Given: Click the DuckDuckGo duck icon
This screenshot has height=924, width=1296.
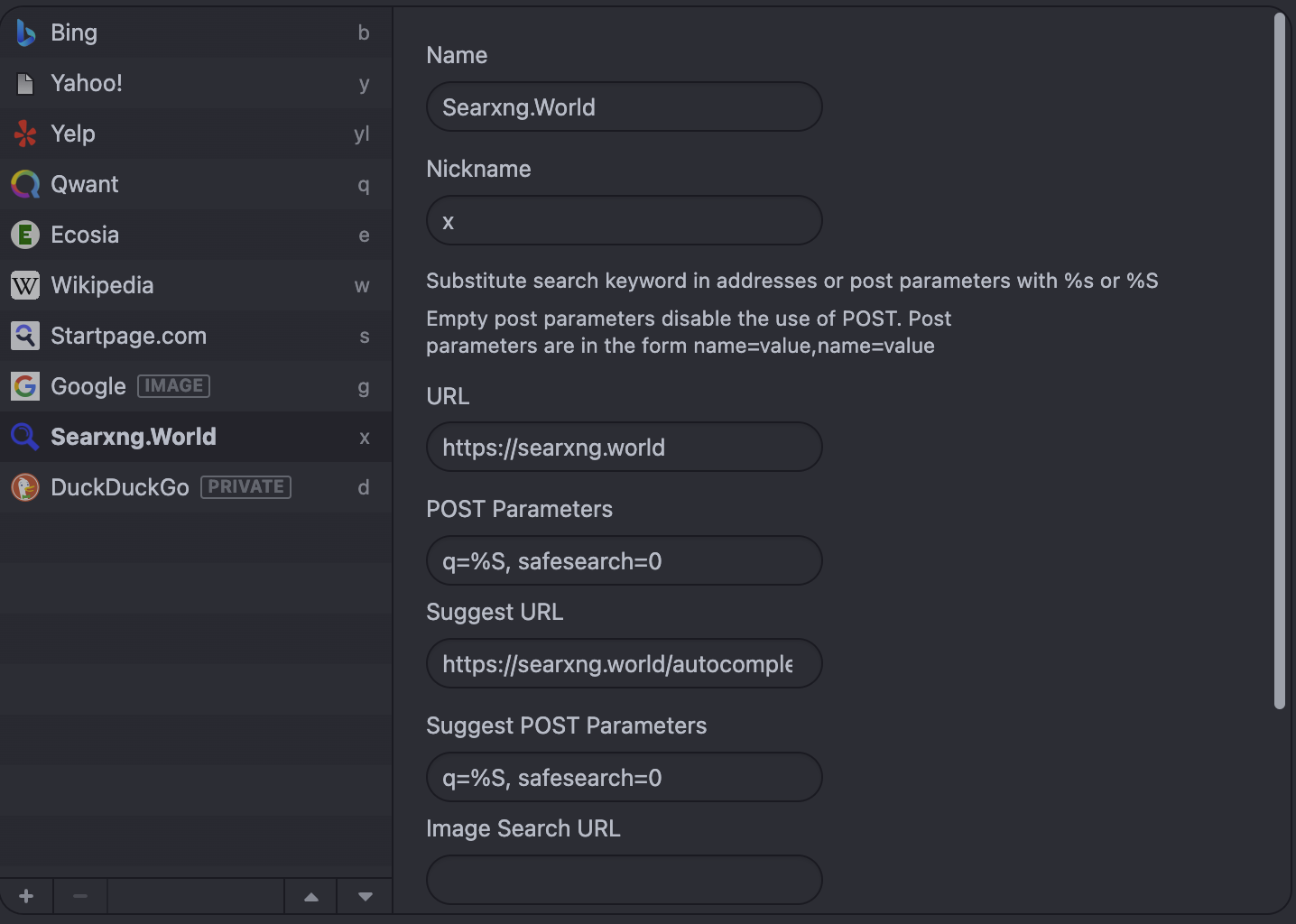Looking at the screenshot, I should [25, 488].
